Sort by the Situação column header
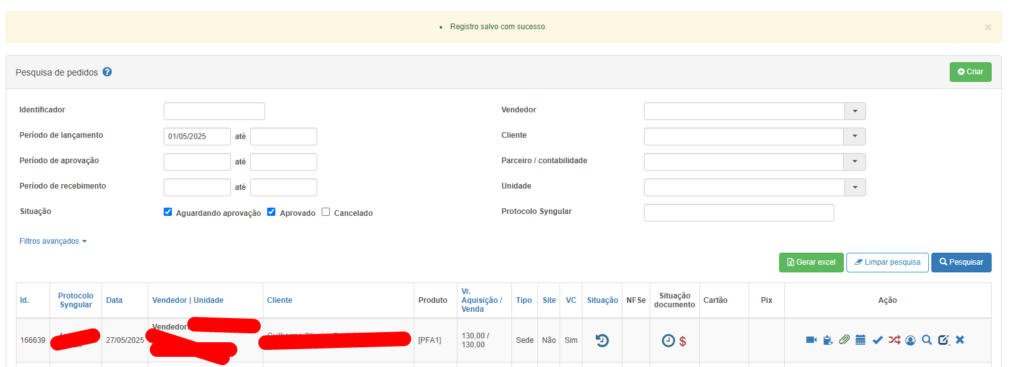This screenshot has height=367, width=1024. (602, 300)
